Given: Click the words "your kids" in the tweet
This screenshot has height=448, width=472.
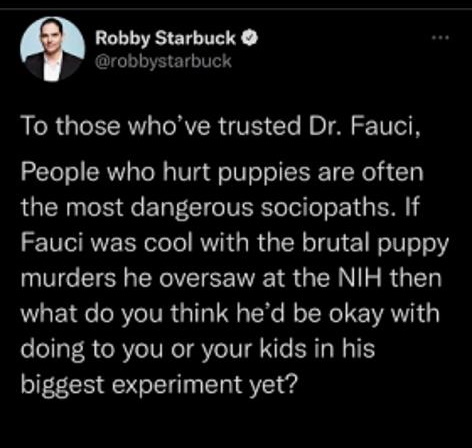Looking at the screenshot, I should click(254, 350).
